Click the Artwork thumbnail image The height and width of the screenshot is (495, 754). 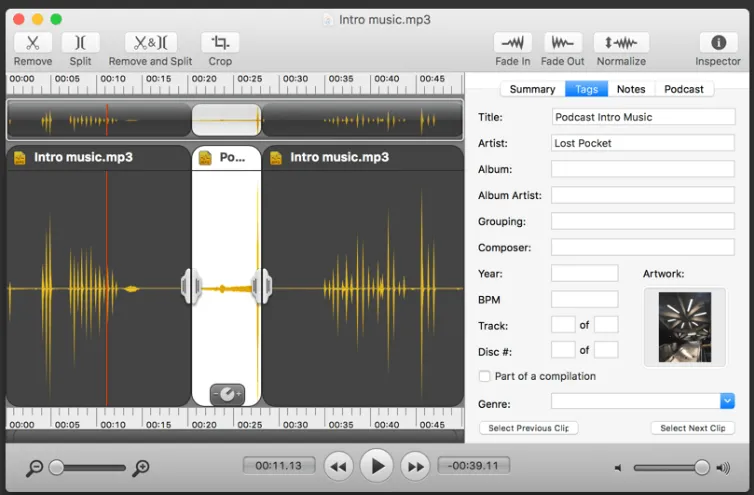point(685,327)
